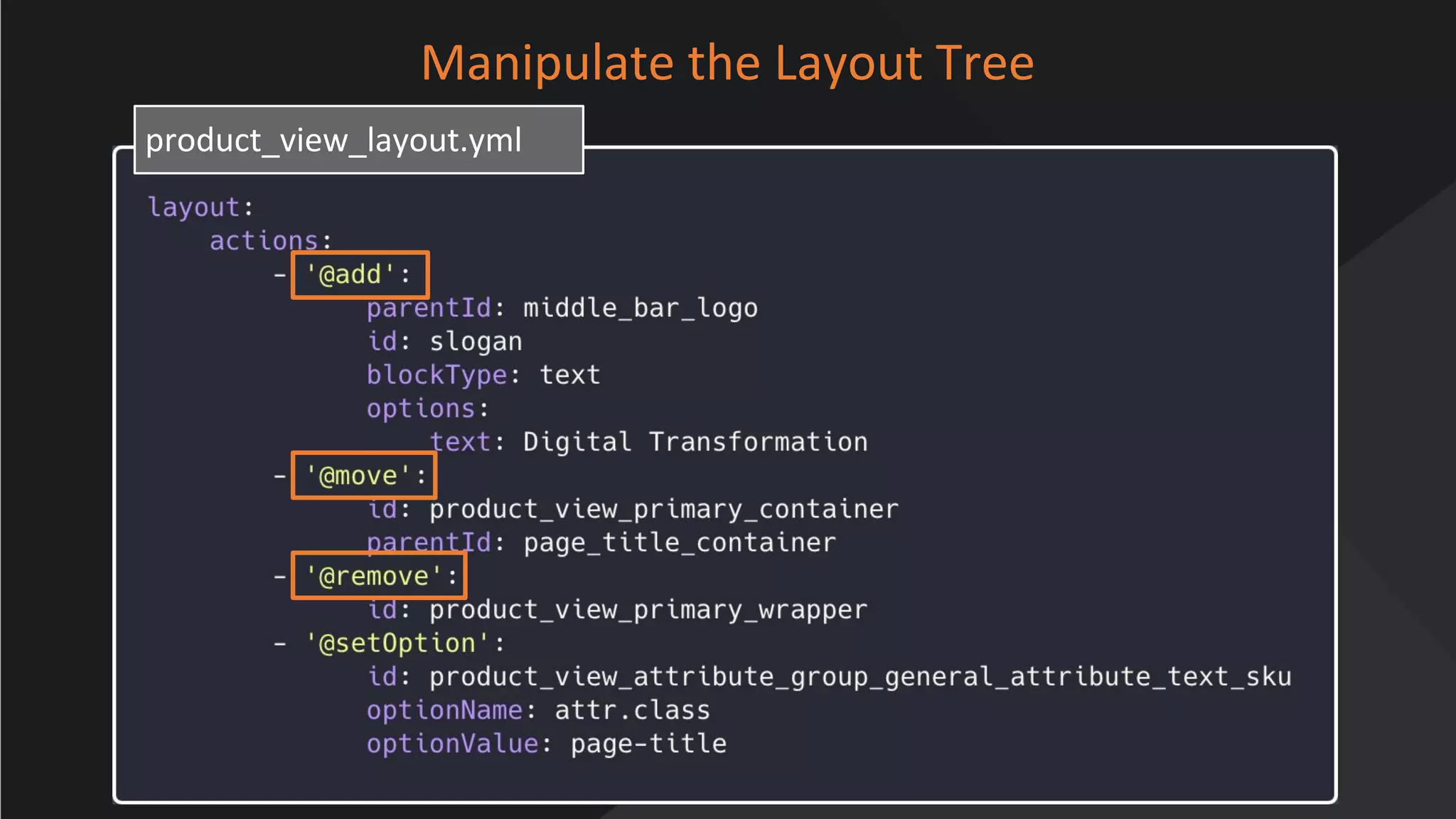The width and height of the screenshot is (1456, 819).
Task: Select the product_view_layout.yml file label
Action: (x=359, y=139)
